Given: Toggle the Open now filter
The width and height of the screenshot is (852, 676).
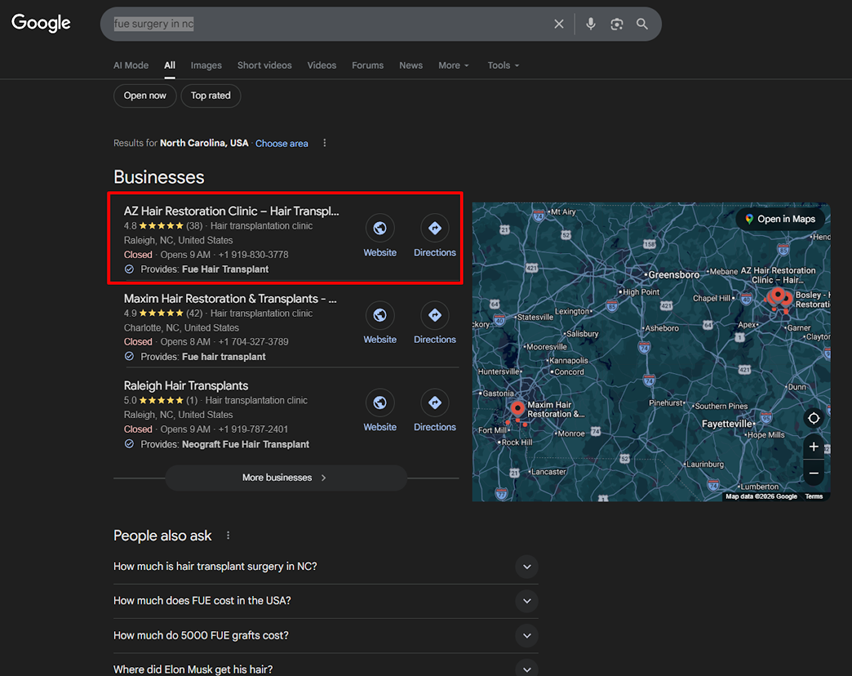Looking at the screenshot, I should click(145, 96).
